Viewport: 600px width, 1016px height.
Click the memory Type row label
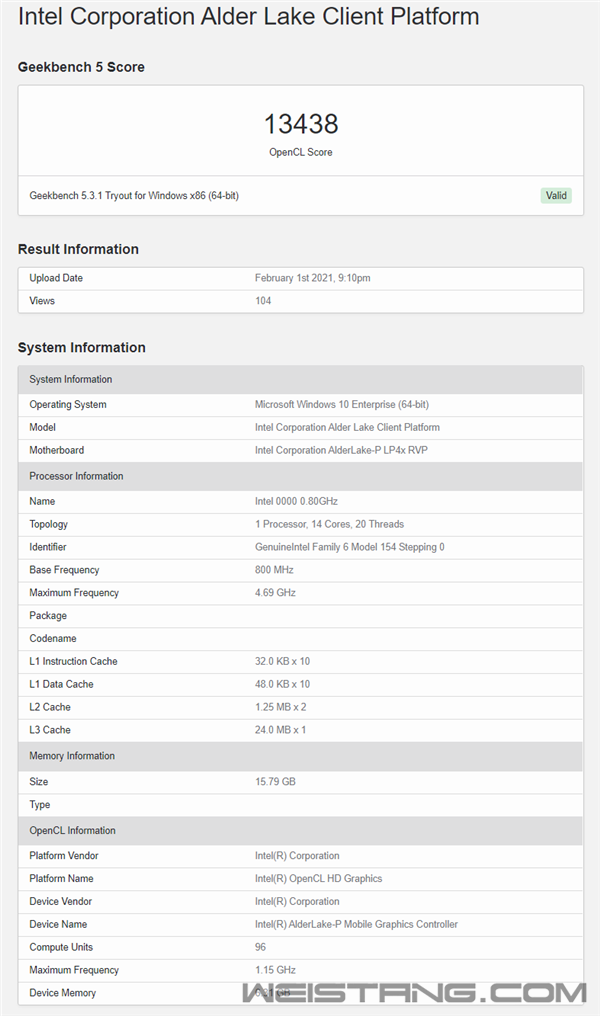click(40, 805)
